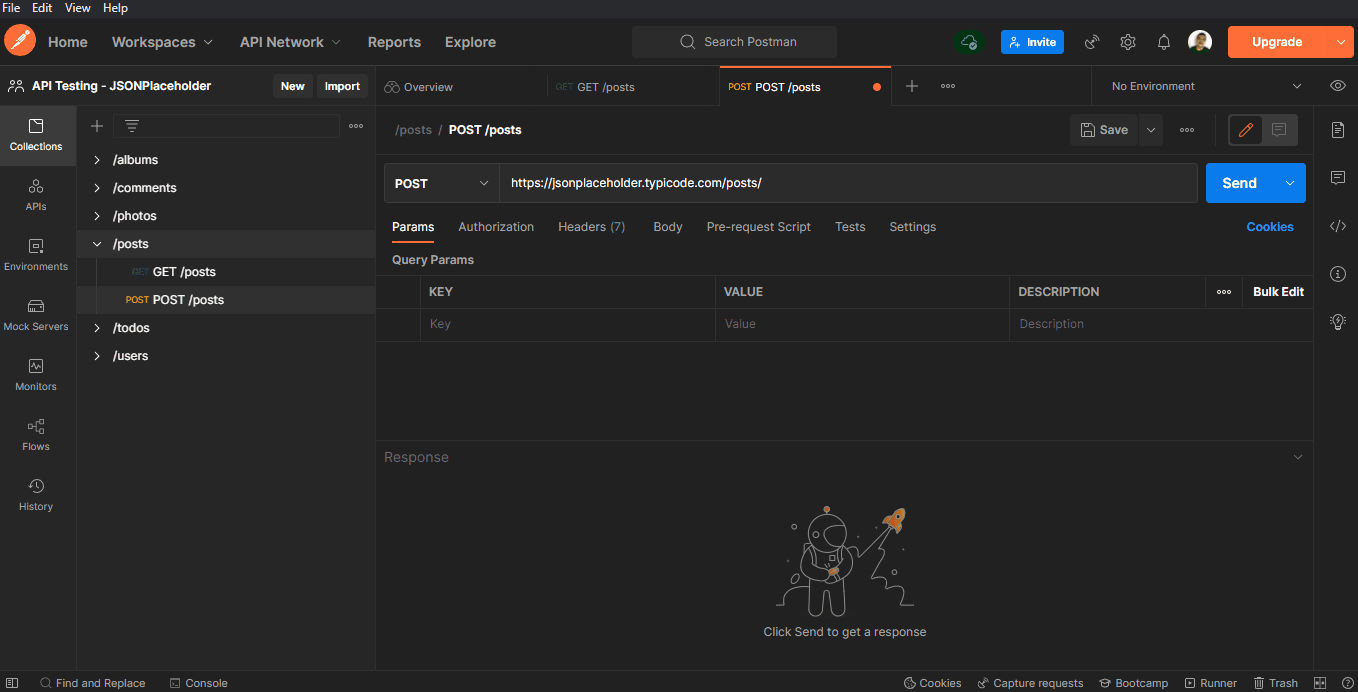Click the plus icon to create new collection
The width and height of the screenshot is (1358, 692).
(x=97, y=126)
